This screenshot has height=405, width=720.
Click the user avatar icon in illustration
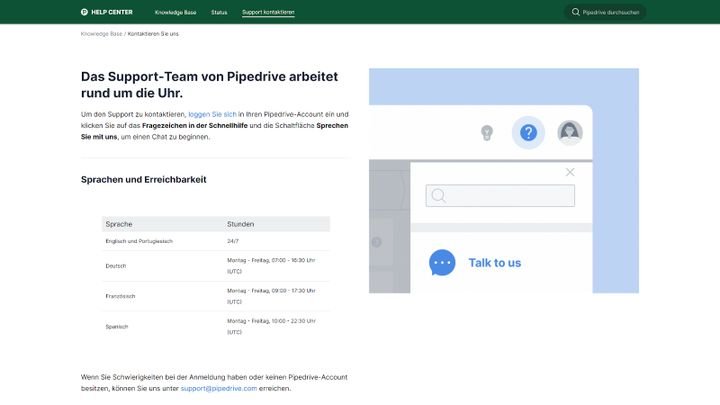(570, 133)
